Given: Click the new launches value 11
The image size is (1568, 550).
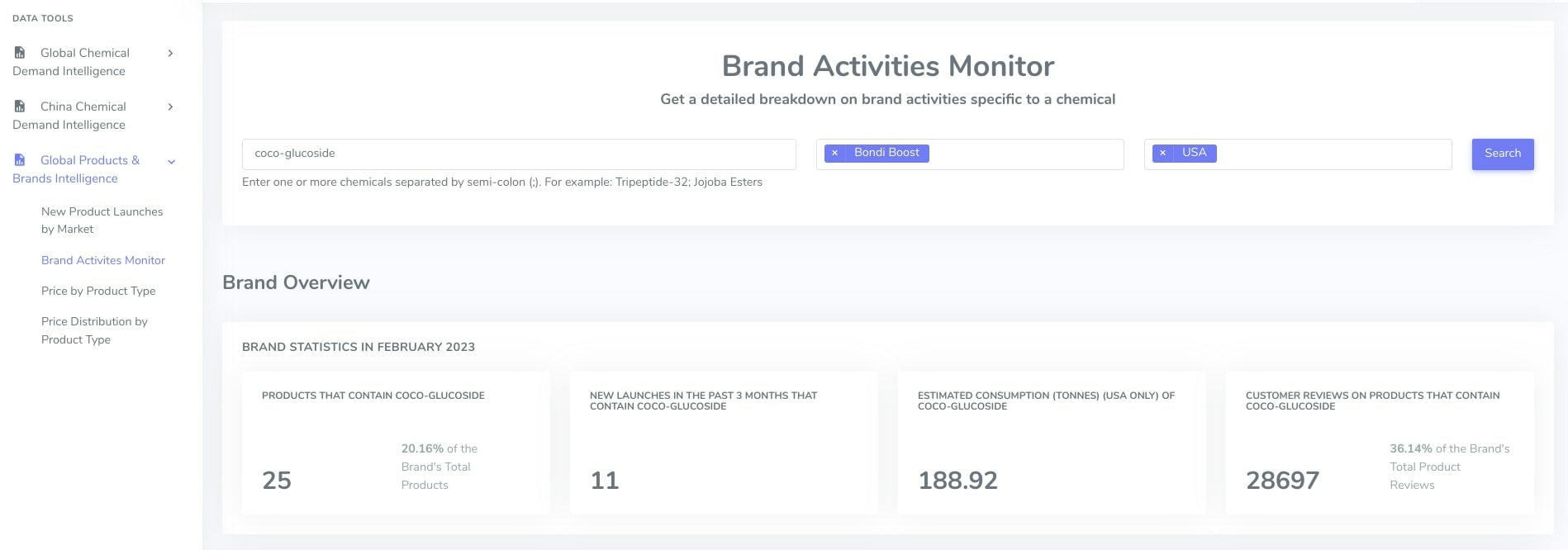Looking at the screenshot, I should point(605,481).
